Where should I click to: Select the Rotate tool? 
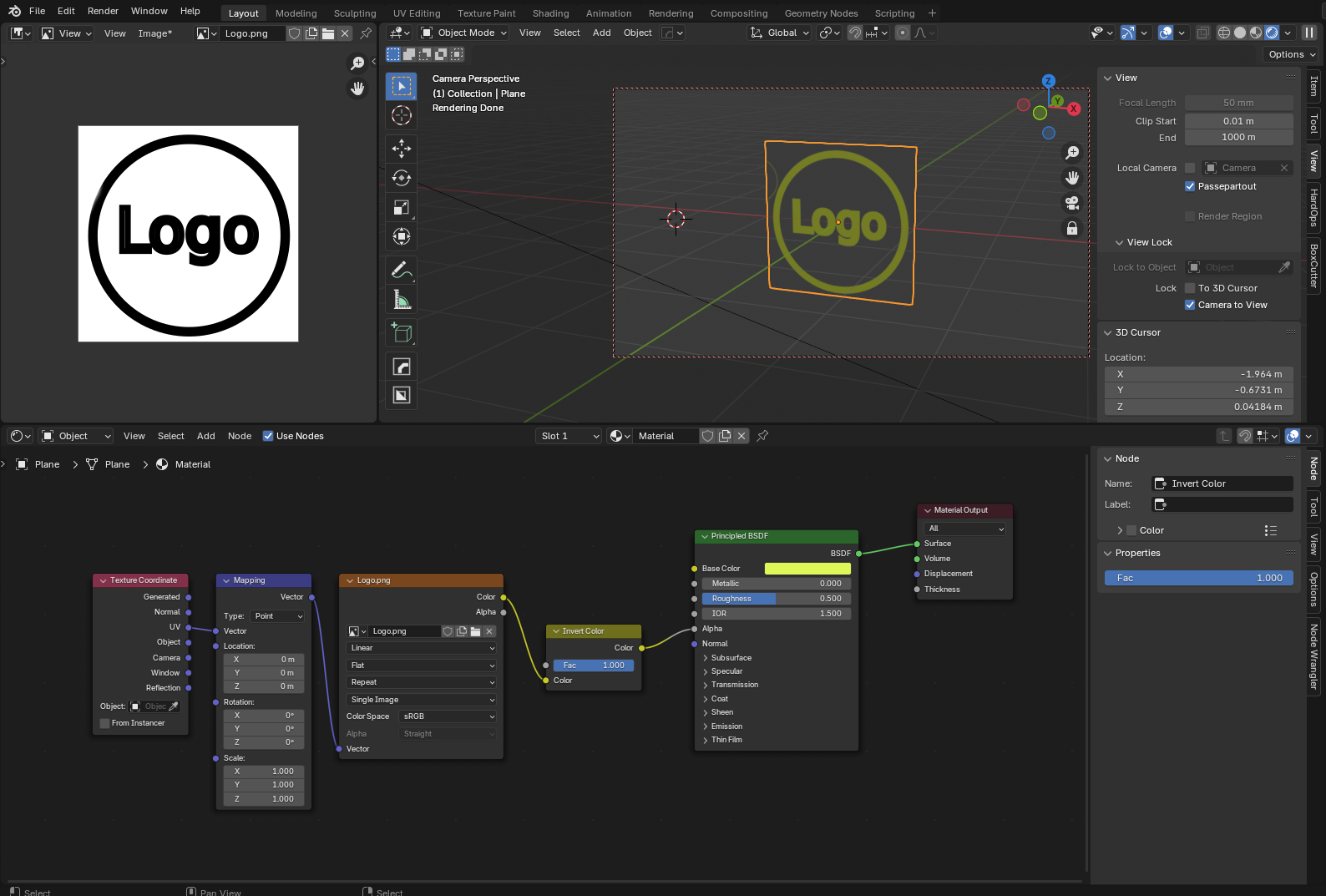(402, 178)
